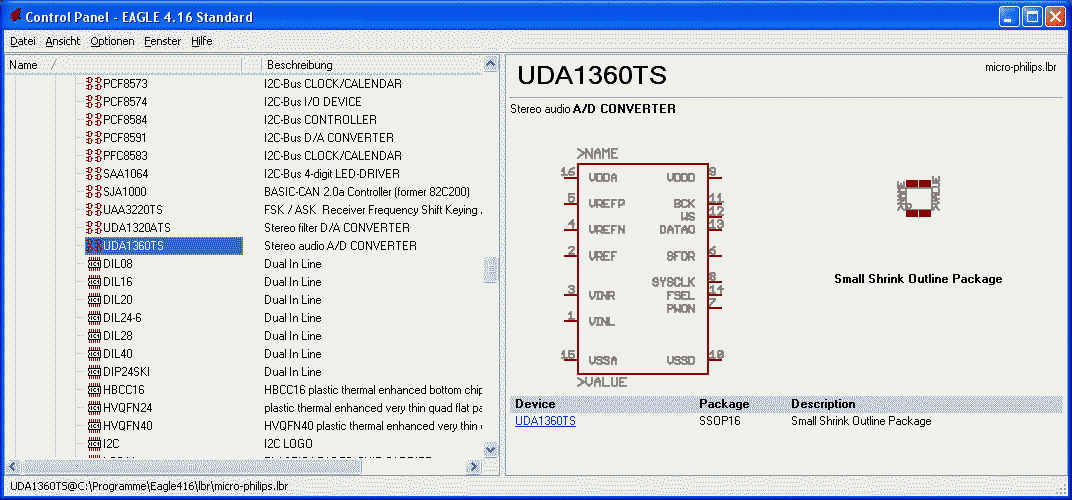Click the SSOP16 package footprint thumbnail
This screenshot has width=1072, height=500.
pos(919,198)
